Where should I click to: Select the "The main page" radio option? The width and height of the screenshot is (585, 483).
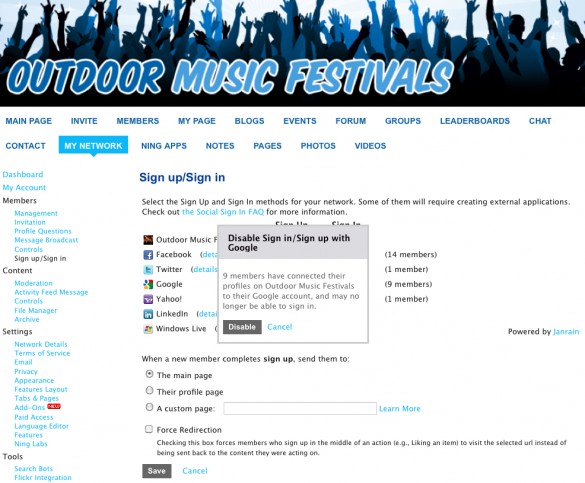click(149, 374)
